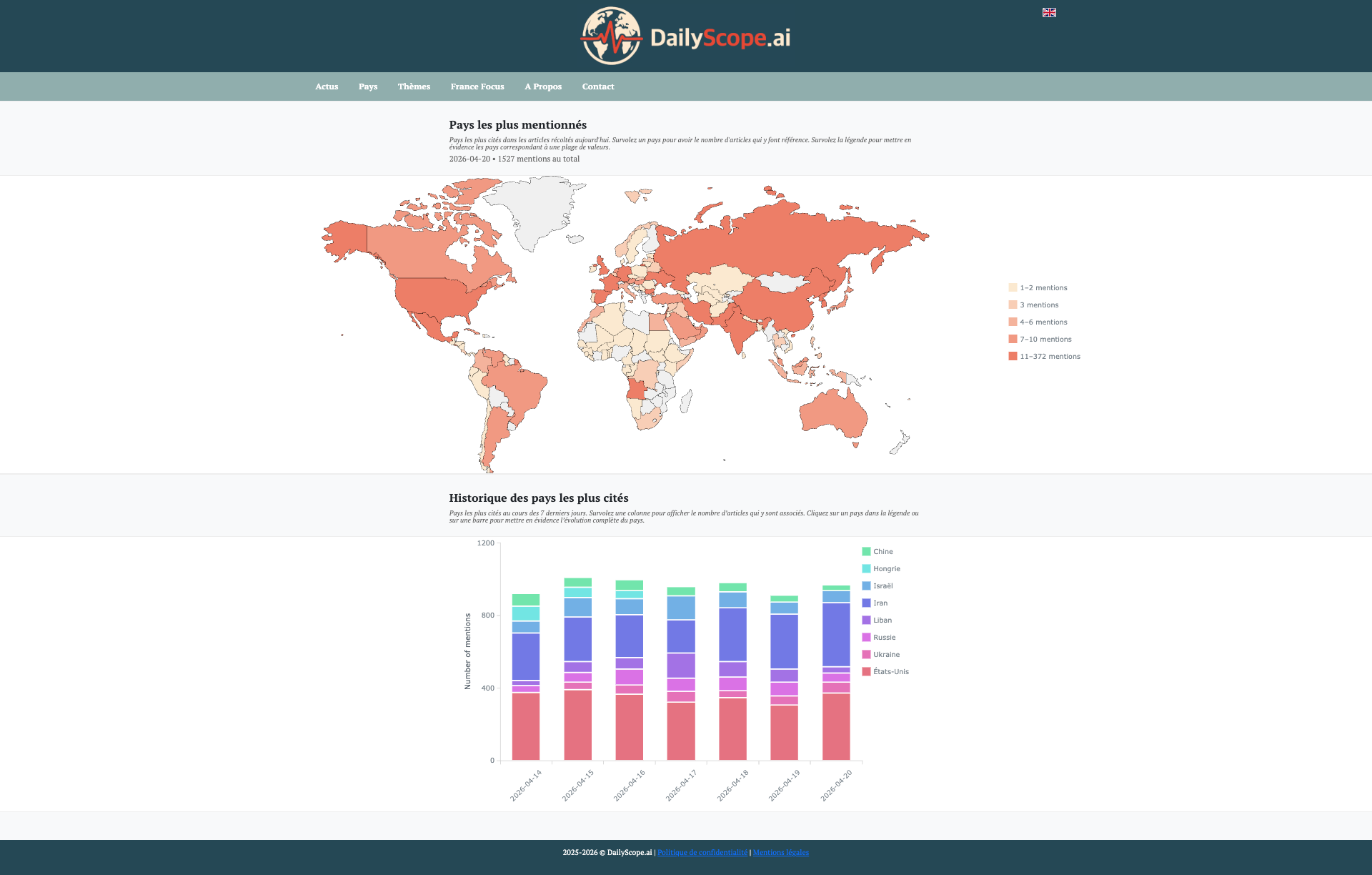Toggle the Hongrie legend entry
Screen dimensions: 1372x875
click(x=886, y=569)
